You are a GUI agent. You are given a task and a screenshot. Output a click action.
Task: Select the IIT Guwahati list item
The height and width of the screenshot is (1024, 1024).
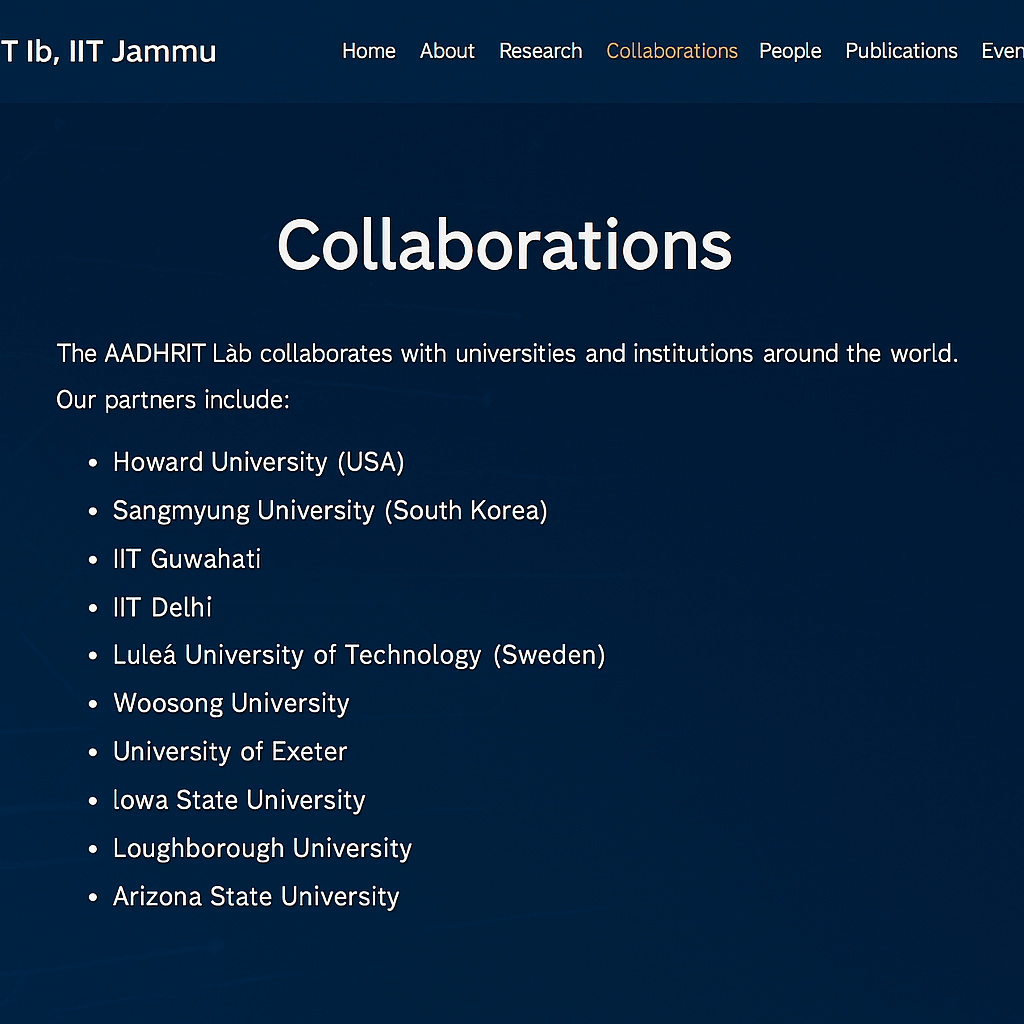(x=186, y=559)
